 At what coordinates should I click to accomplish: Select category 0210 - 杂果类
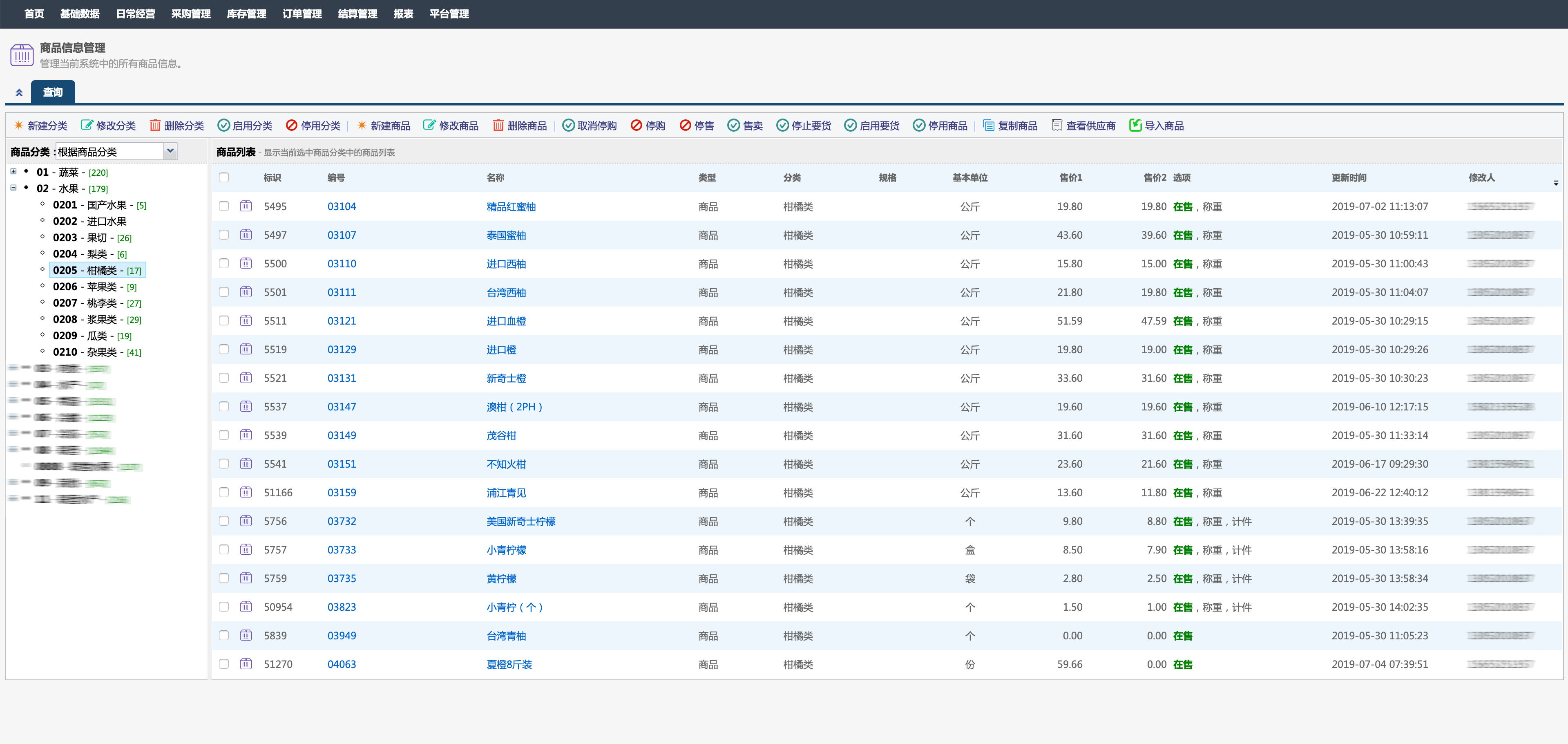[x=97, y=352]
